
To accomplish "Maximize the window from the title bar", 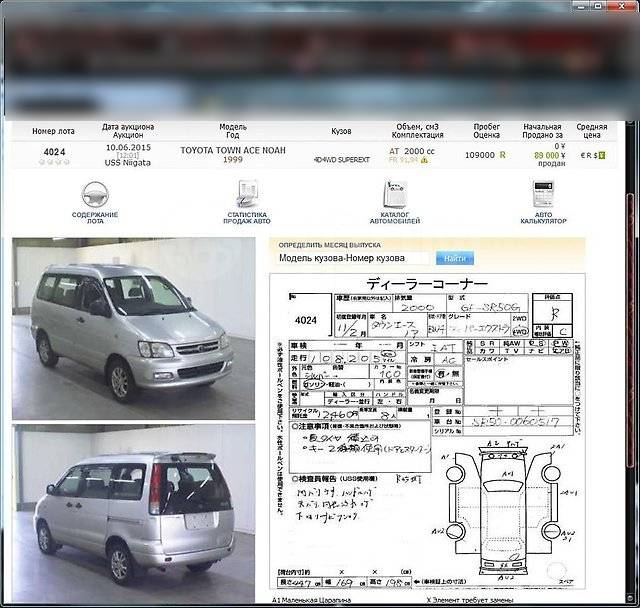I will click(x=599, y=6).
